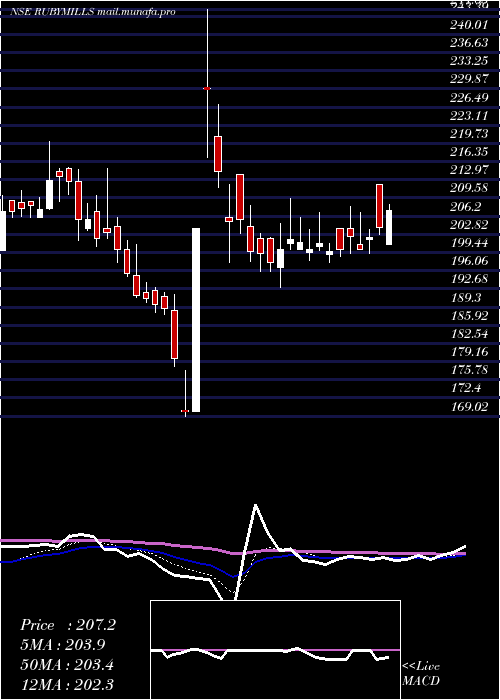Screen dimensions: 500x700
Task: Click the <<Live MACD label
Action: [421, 674]
